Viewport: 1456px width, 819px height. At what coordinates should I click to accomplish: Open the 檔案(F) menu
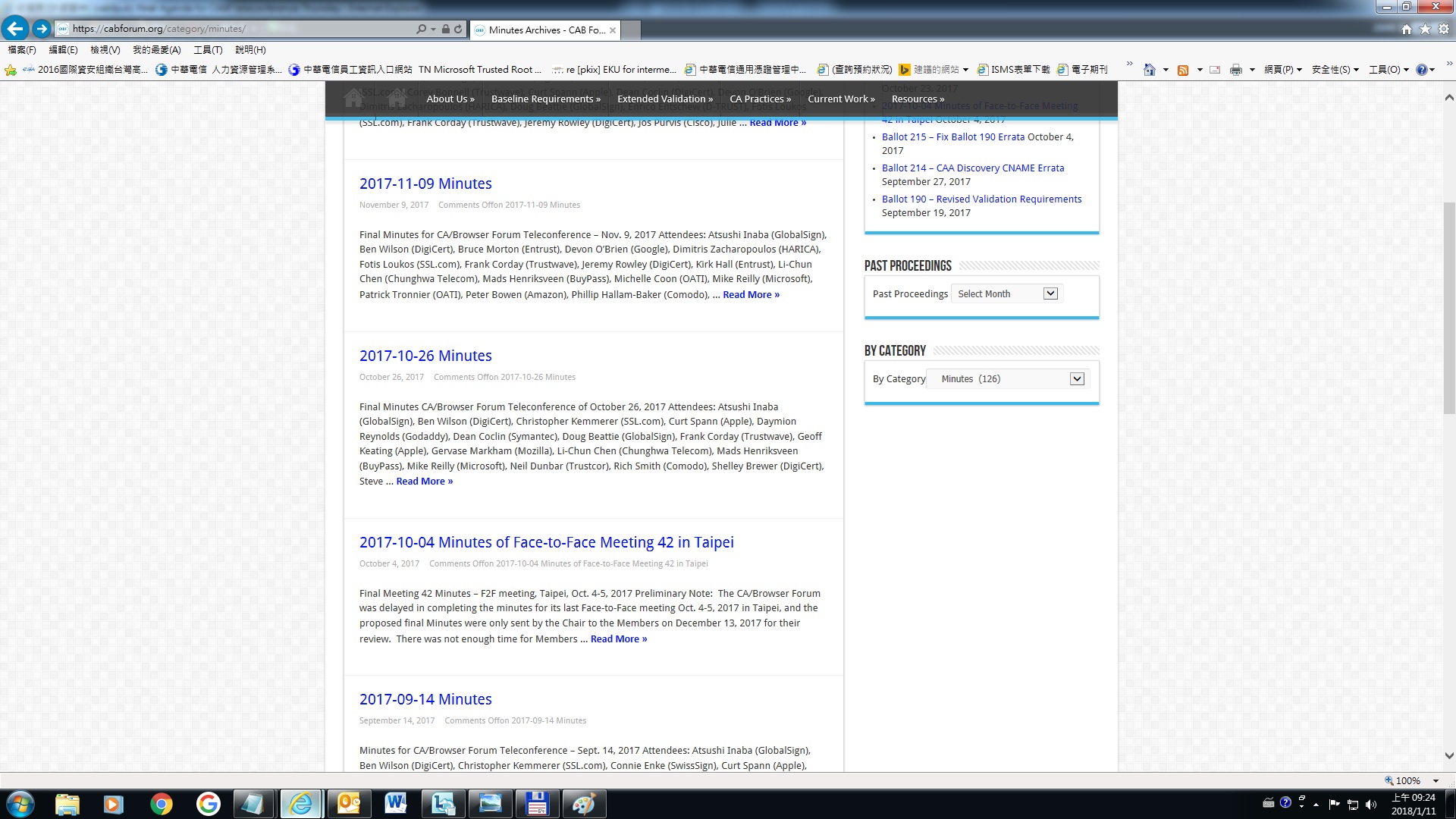tap(22, 49)
